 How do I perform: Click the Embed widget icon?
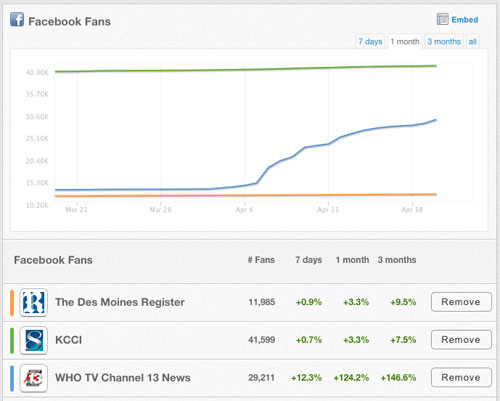click(x=442, y=19)
